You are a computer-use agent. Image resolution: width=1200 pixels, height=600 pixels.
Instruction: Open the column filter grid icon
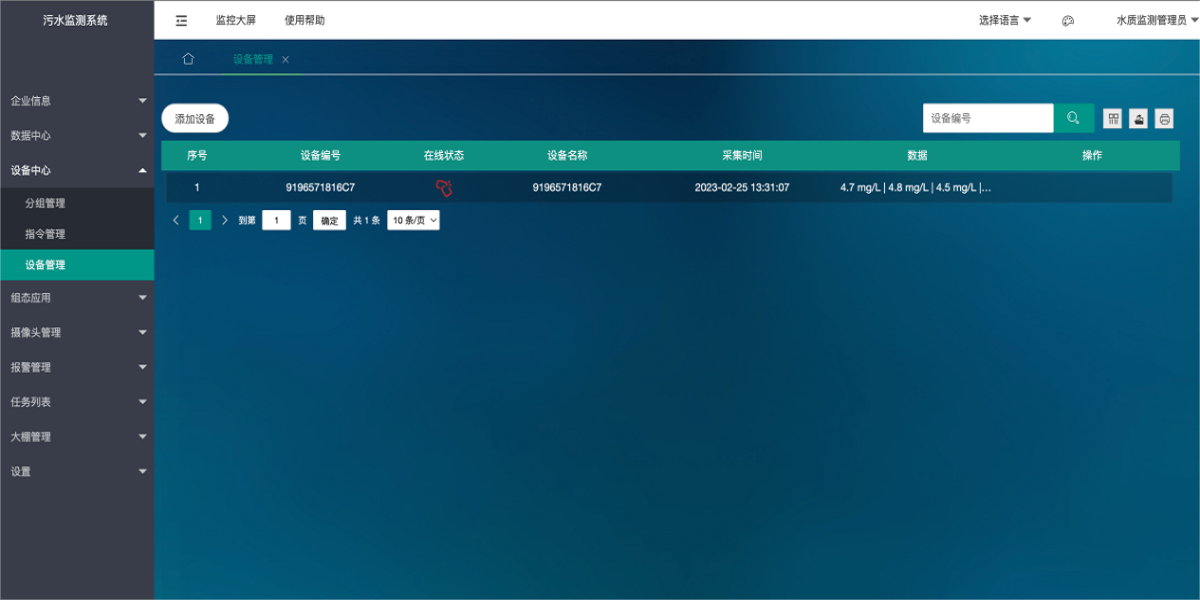click(1112, 119)
